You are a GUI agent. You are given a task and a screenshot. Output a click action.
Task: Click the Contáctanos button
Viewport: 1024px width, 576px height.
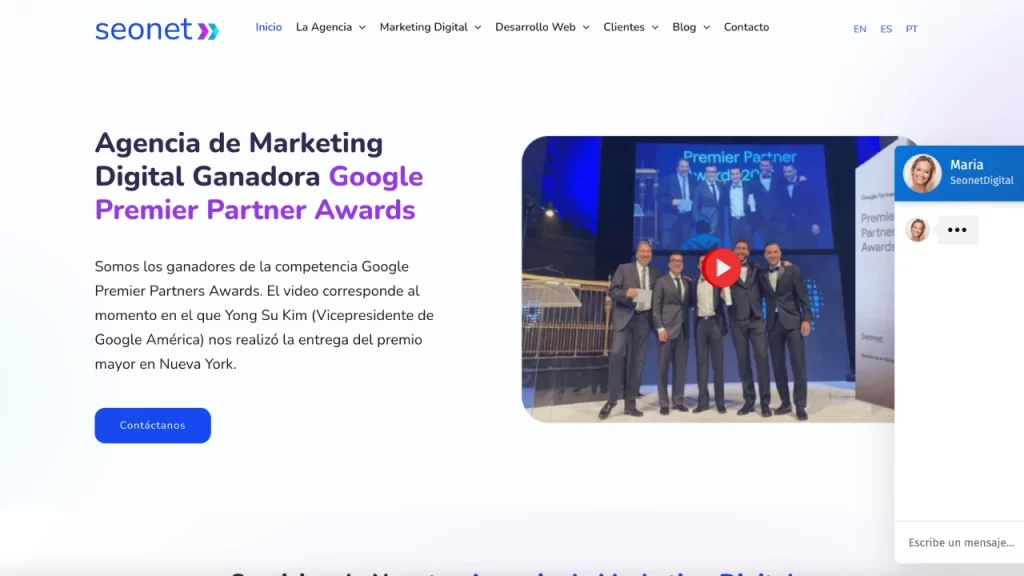[152, 425]
